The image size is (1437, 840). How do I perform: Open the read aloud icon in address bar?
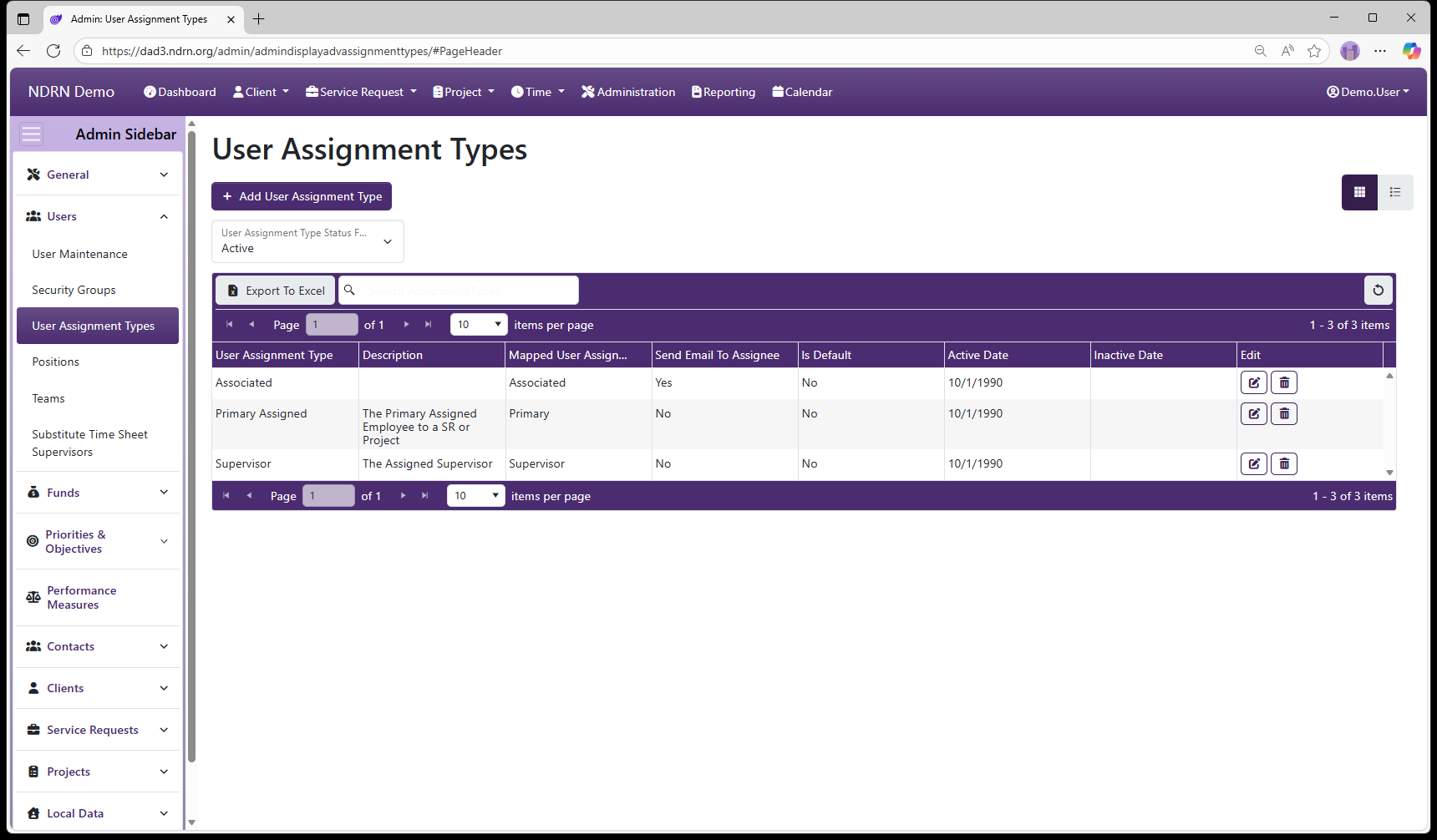1287,51
